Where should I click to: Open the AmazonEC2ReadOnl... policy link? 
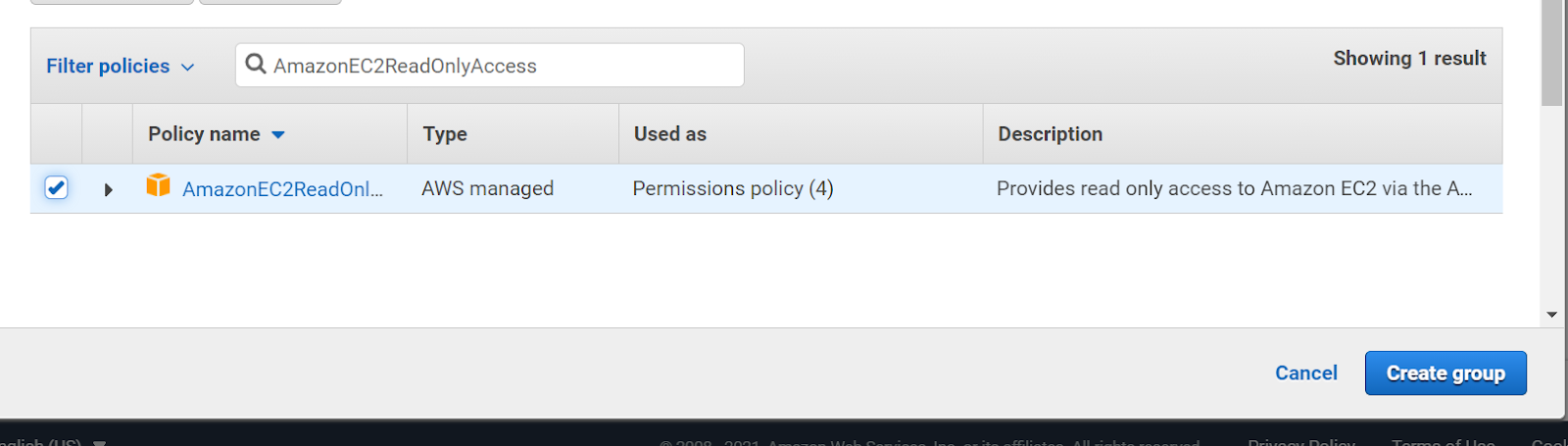[283, 189]
